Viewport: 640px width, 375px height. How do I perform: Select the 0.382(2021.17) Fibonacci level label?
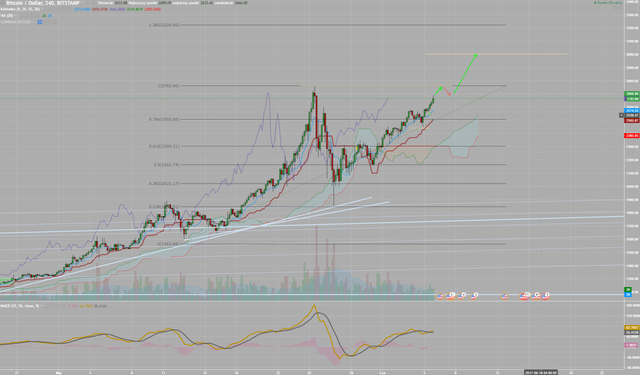coord(164,184)
